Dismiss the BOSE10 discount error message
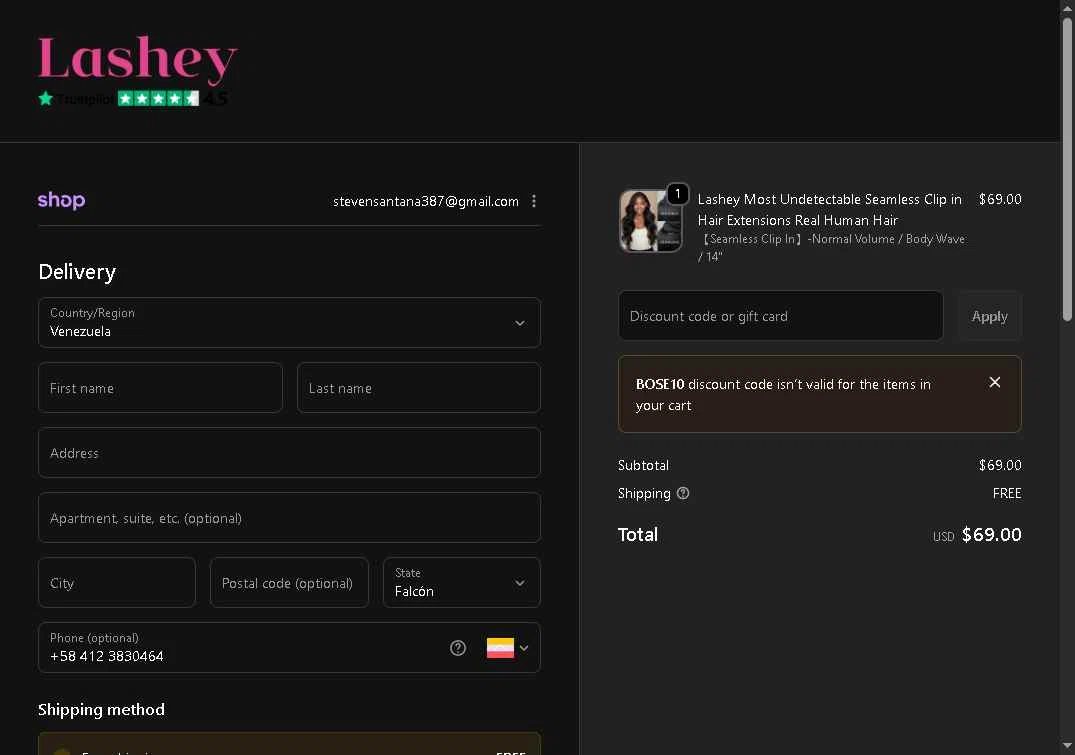The image size is (1075, 755). (995, 382)
